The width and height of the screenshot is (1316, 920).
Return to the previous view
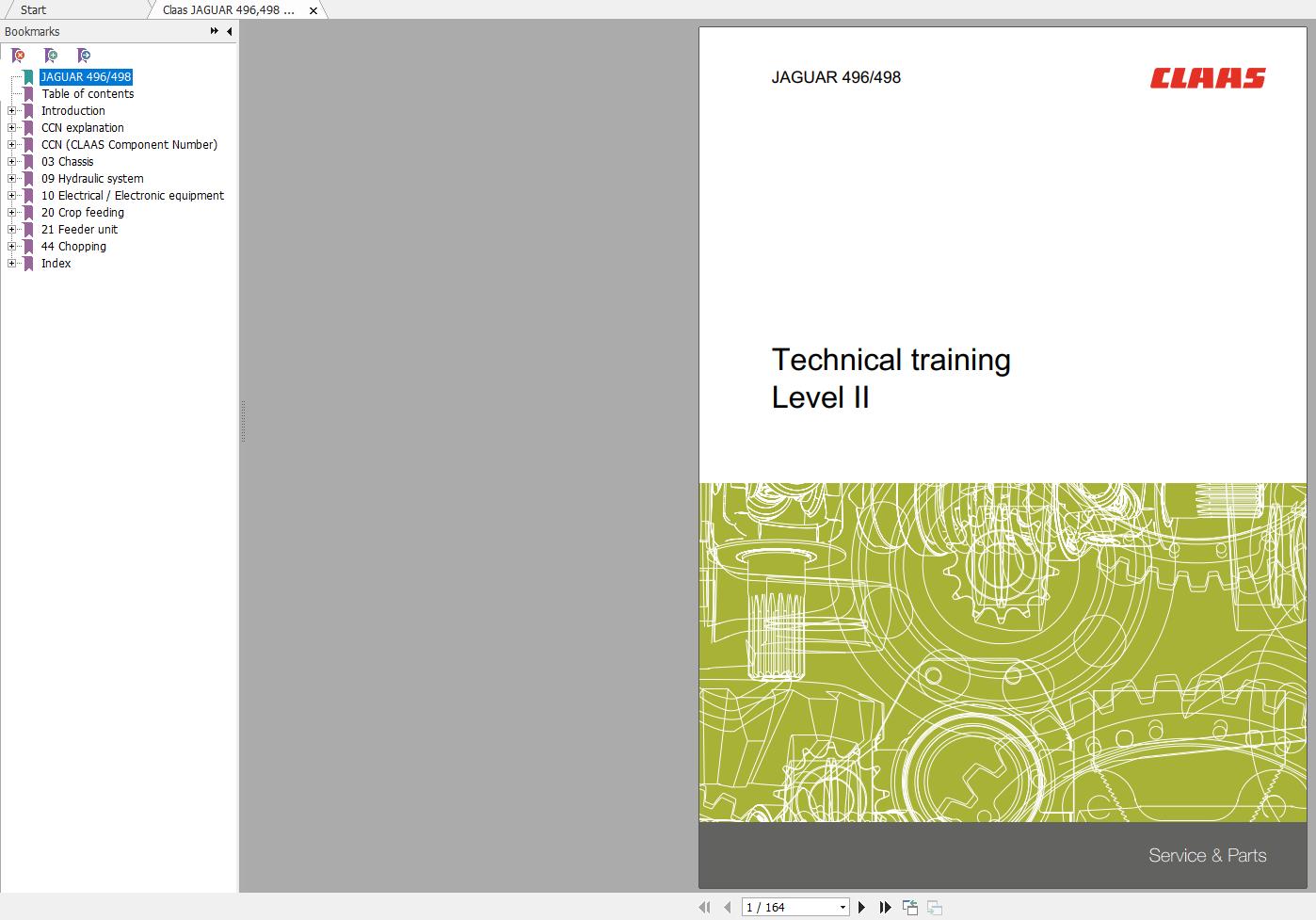click(910, 906)
